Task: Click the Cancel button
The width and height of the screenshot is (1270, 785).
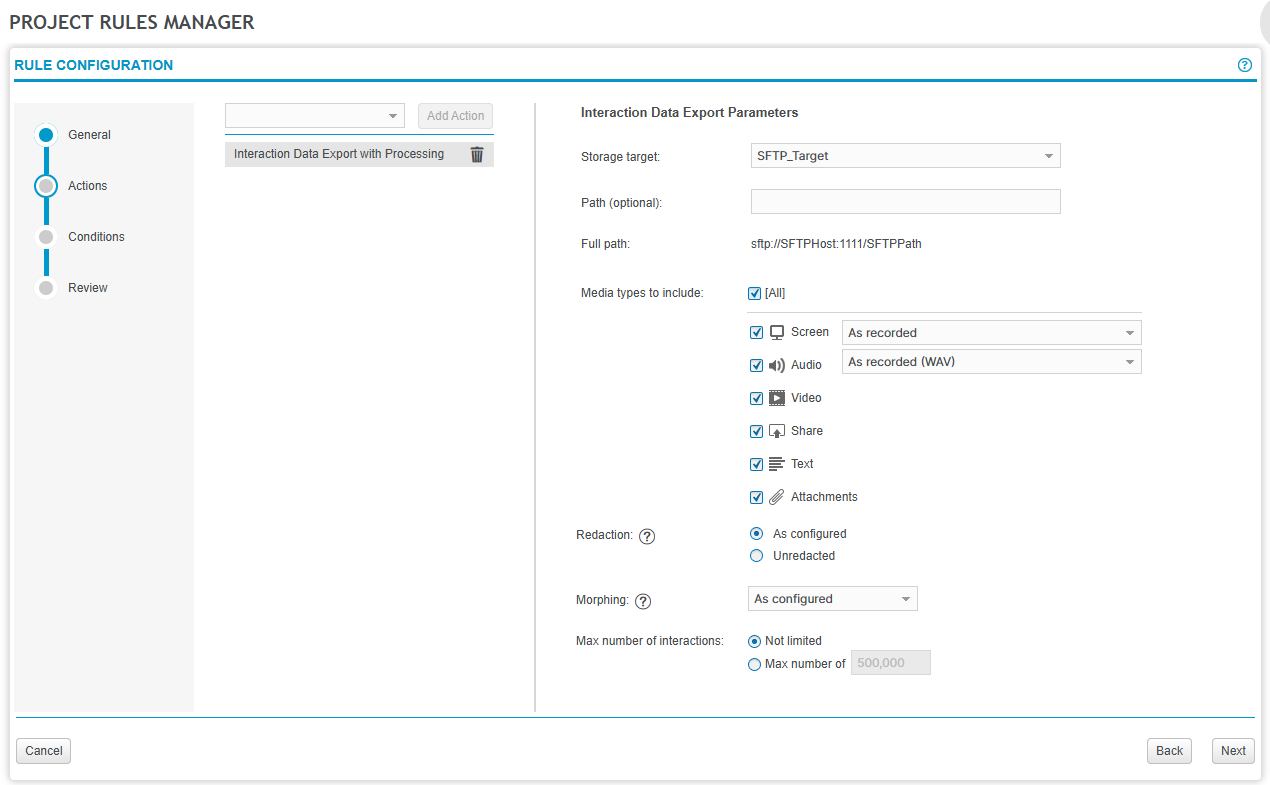Action: 43,750
